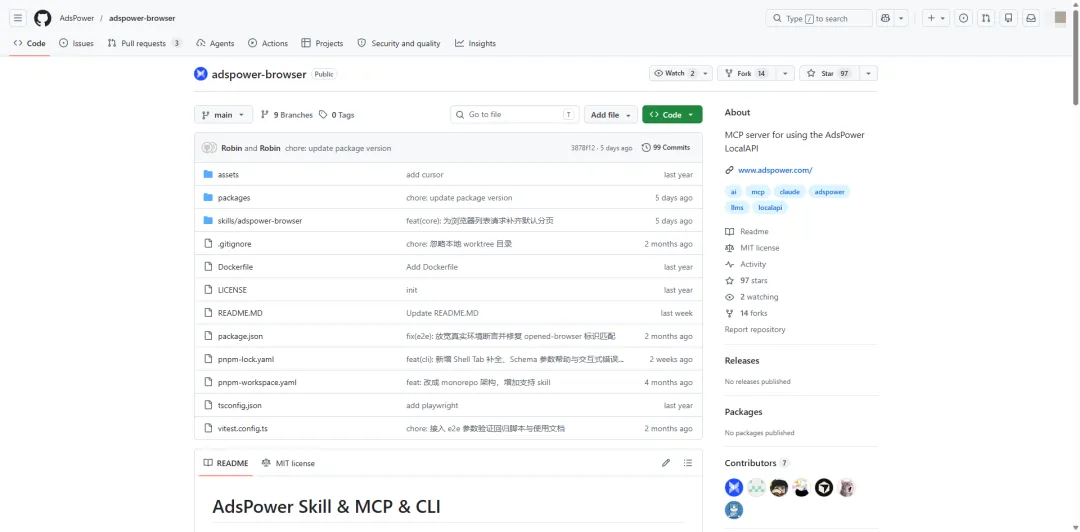Open the hamburger navigation menu

pyautogui.click(x=19, y=18)
